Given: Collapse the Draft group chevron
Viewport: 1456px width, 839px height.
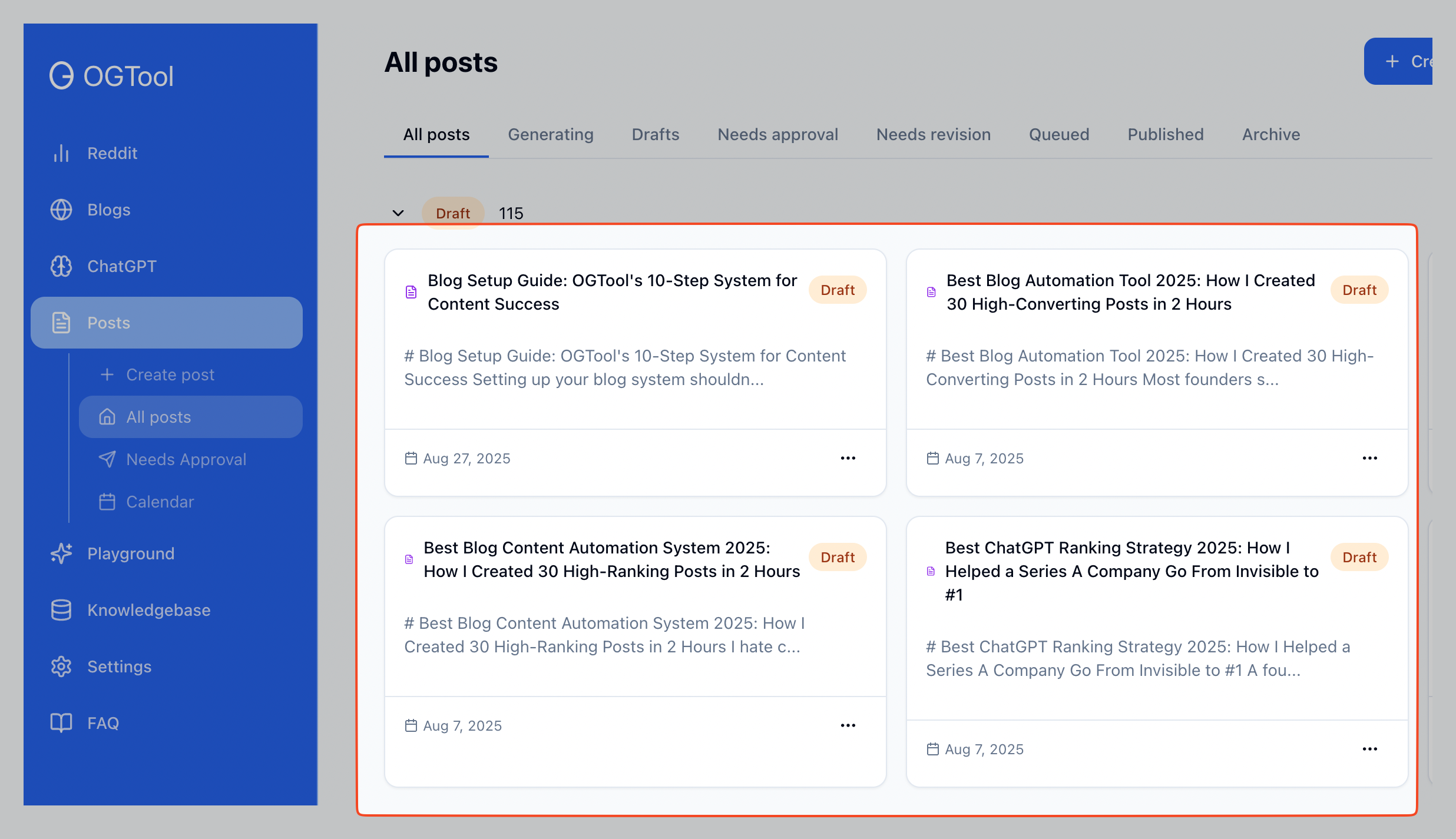Looking at the screenshot, I should (398, 213).
